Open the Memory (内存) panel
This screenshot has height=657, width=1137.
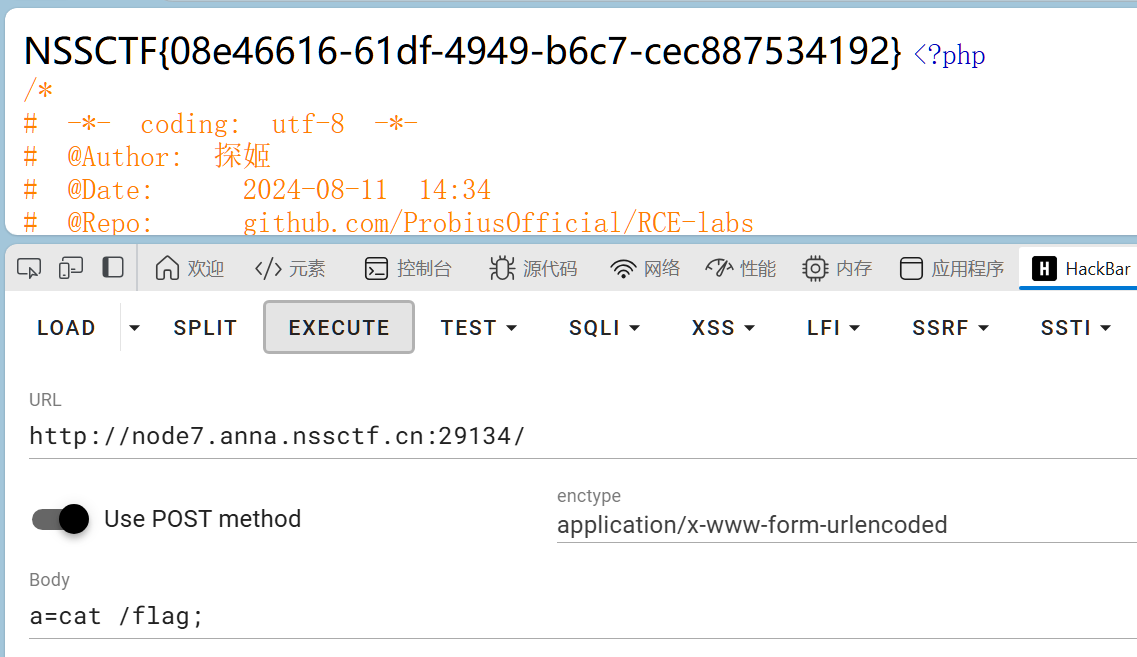pyautogui.click(x=837, y=268)
